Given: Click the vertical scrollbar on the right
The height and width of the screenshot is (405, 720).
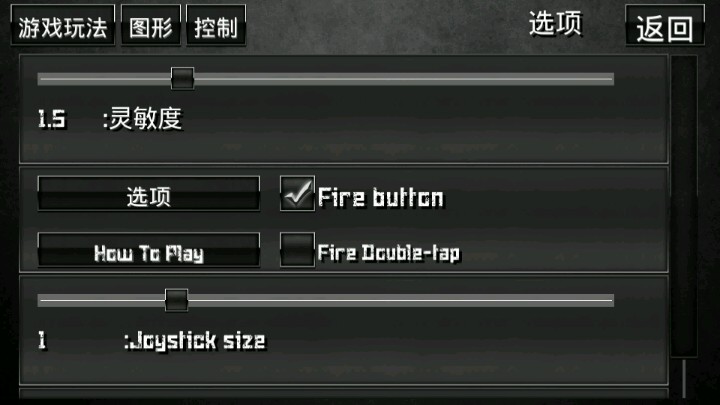Looking at the screenshot, I should pyautogui.click(x=684, y=207).
